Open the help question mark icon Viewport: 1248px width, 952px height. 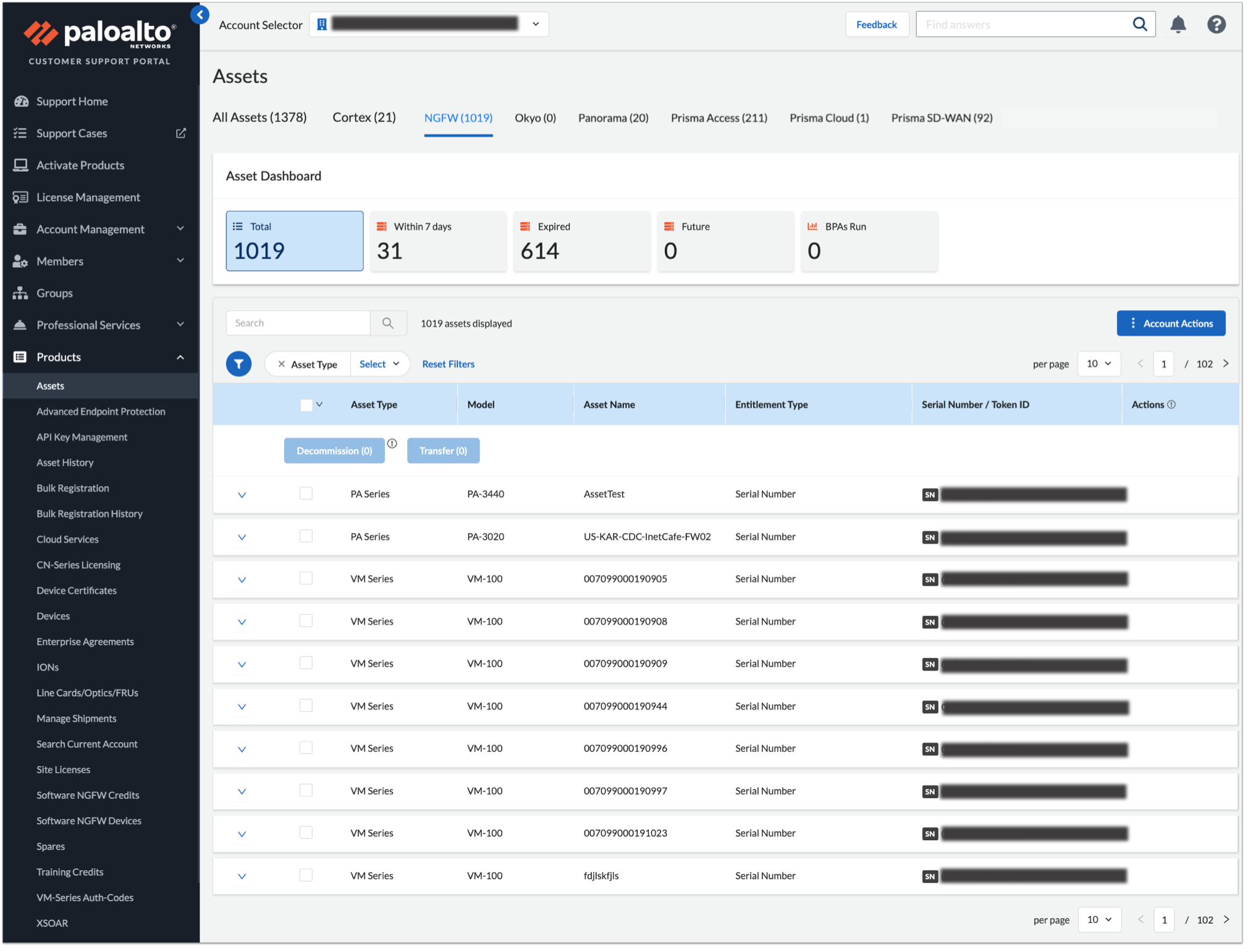pyautogui.click(x=1216, y=25)
